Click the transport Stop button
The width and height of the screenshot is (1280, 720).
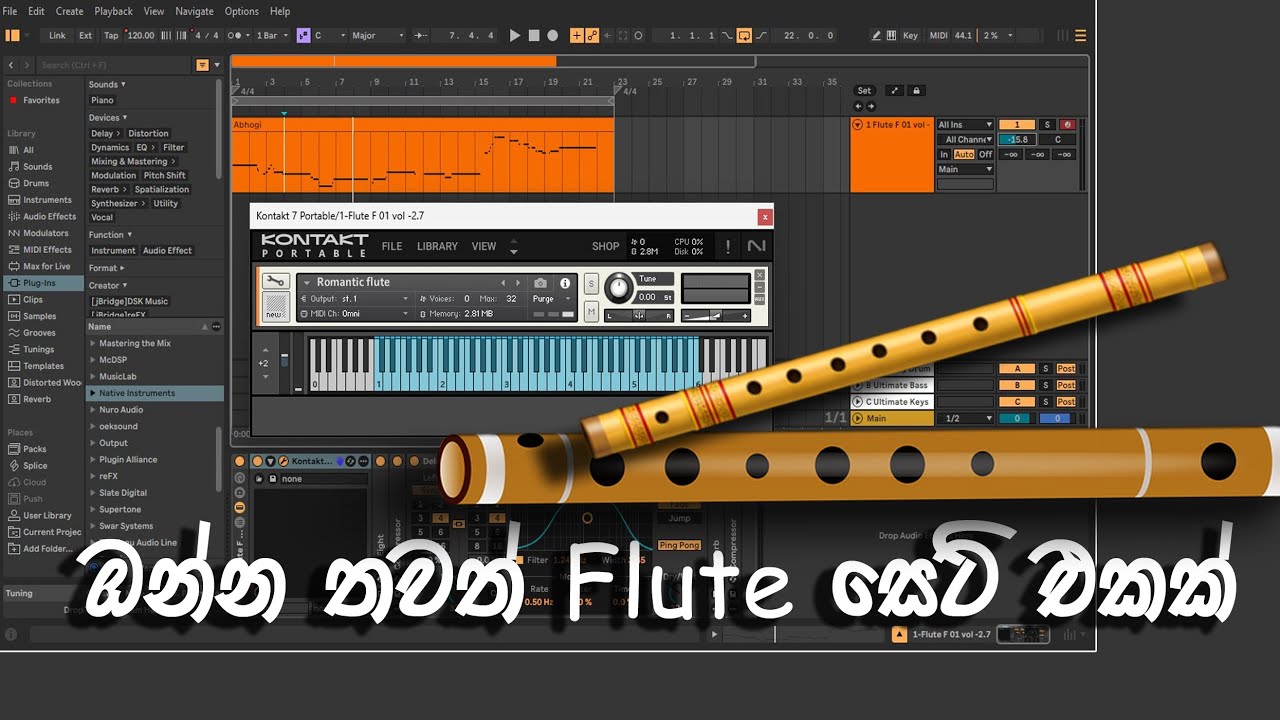coord(534,35)
